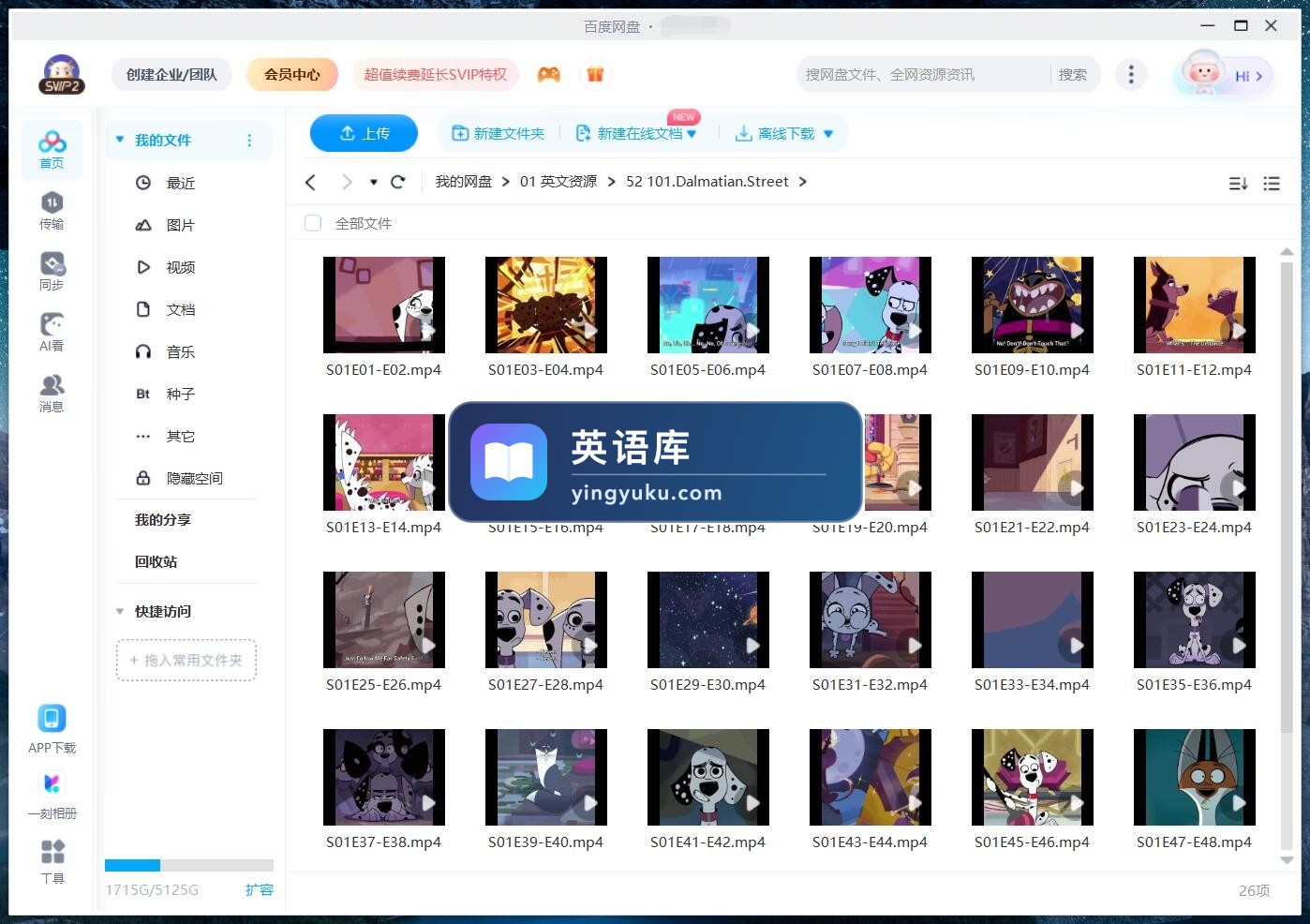Image resolution: width=1310 pixels, height=924 pixels.
Task: Open the 工具 tools icon
Action: 52,861
